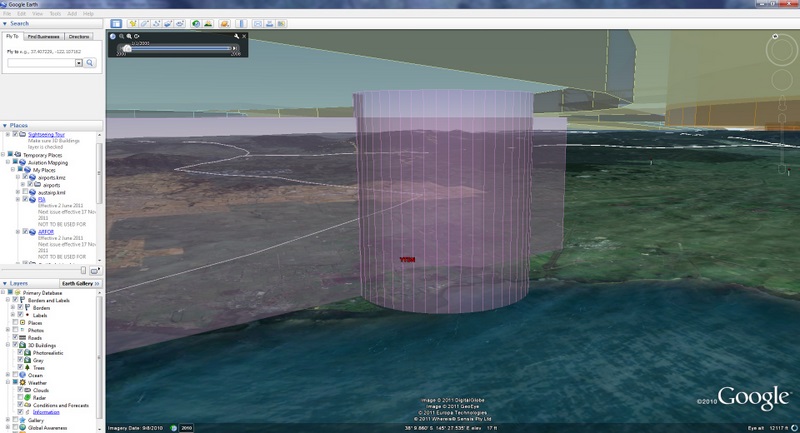800x433 pixels.
Task: Toggle the Sightseeing Tour checkbox
Action: pos(15,134)
